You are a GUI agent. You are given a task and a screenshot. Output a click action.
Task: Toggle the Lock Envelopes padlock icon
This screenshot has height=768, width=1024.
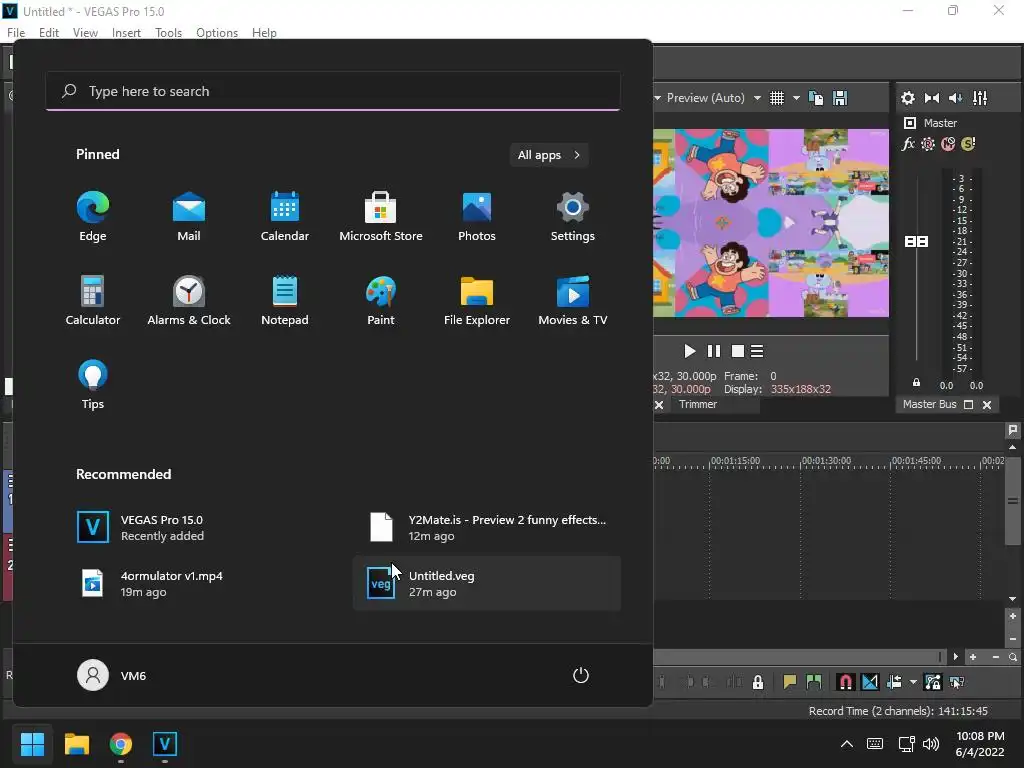pos(758,682)
